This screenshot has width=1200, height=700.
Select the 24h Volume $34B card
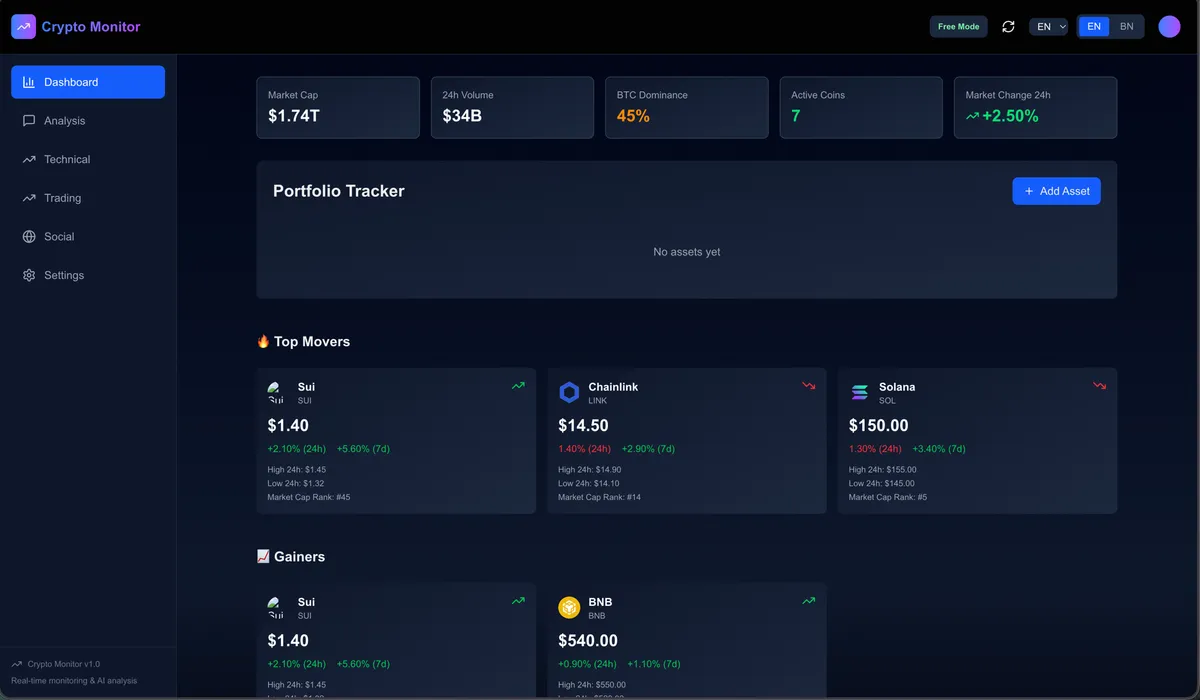pos(512,107)
